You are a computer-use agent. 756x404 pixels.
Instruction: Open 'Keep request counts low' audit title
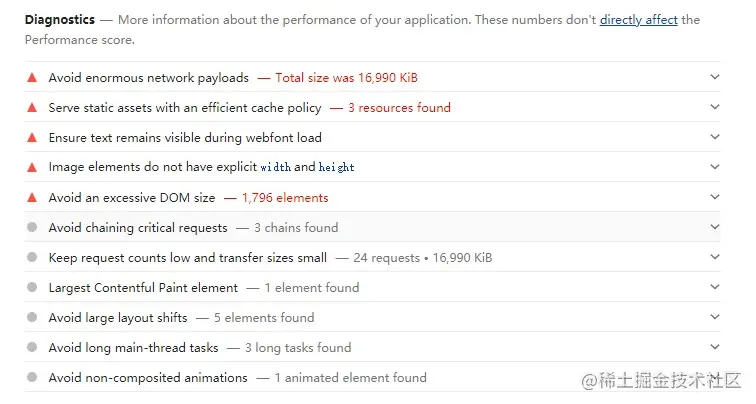[x=187, y=258]
